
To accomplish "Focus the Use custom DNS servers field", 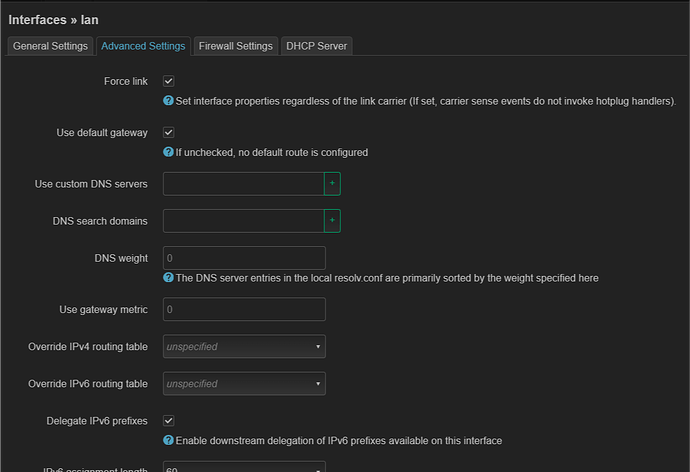I will click(244, 183).
